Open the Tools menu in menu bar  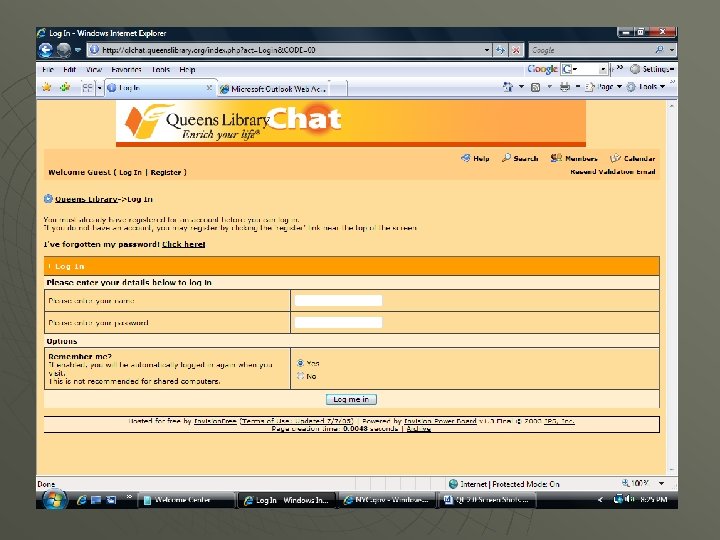161,70
